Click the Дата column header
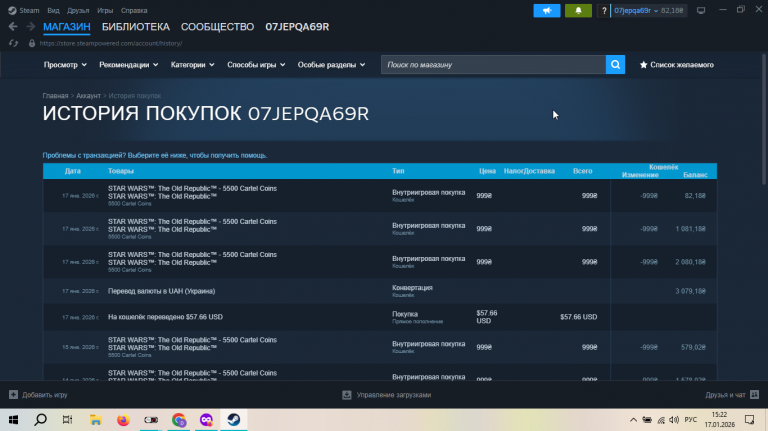The width and height of the screenshot is (768, 431). (x=72, y=171)
